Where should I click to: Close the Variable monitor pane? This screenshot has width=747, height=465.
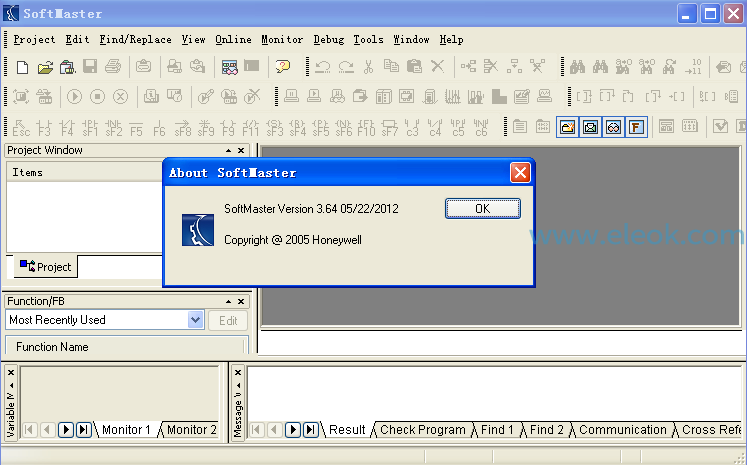pos(11,373)
